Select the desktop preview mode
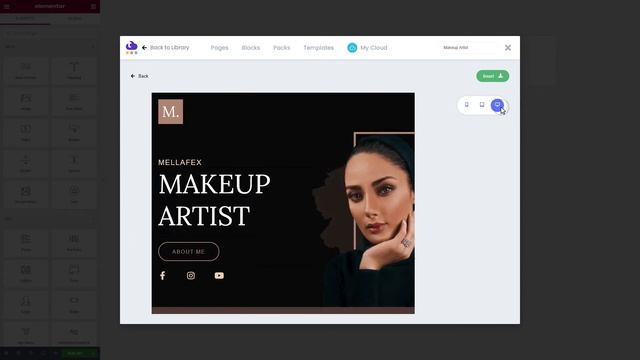This screenshot has width=640, height=360. (x=497, y=105)
